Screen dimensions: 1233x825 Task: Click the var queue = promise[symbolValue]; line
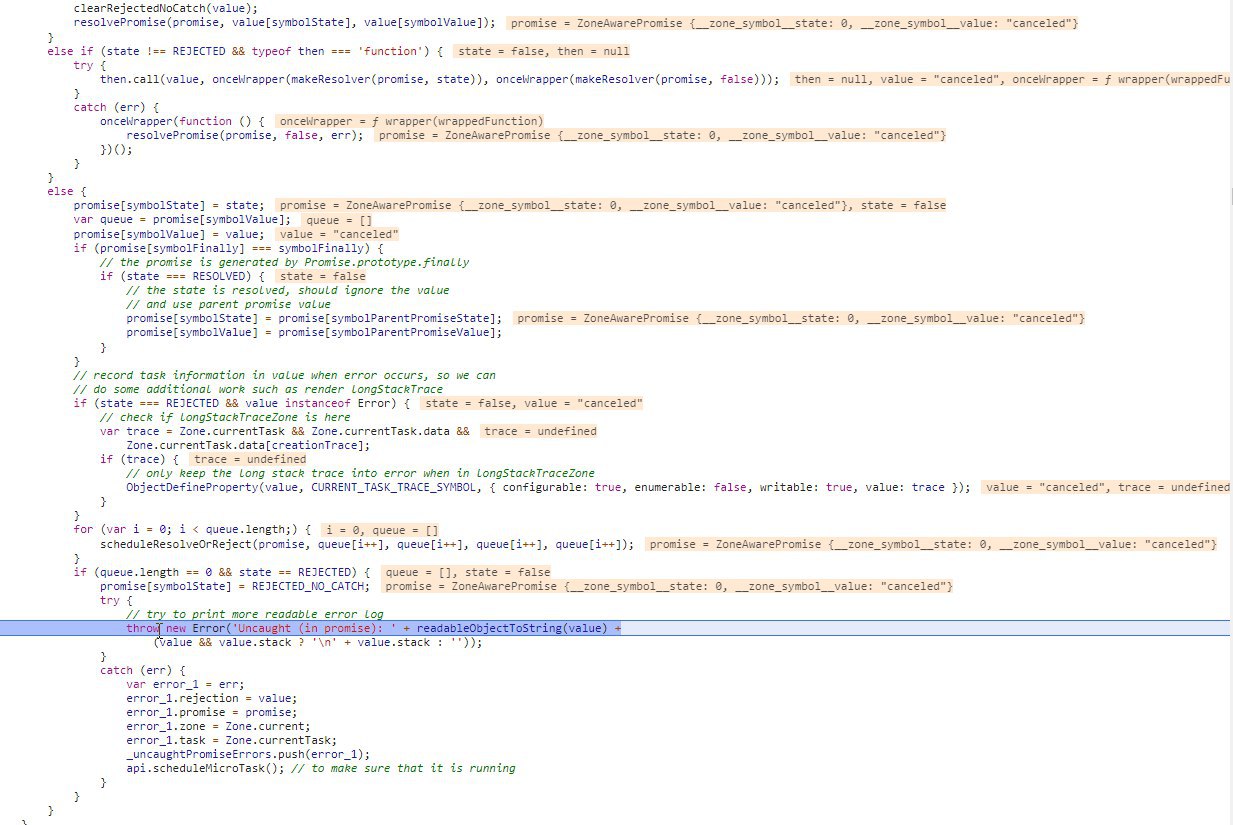coord(183,219)
